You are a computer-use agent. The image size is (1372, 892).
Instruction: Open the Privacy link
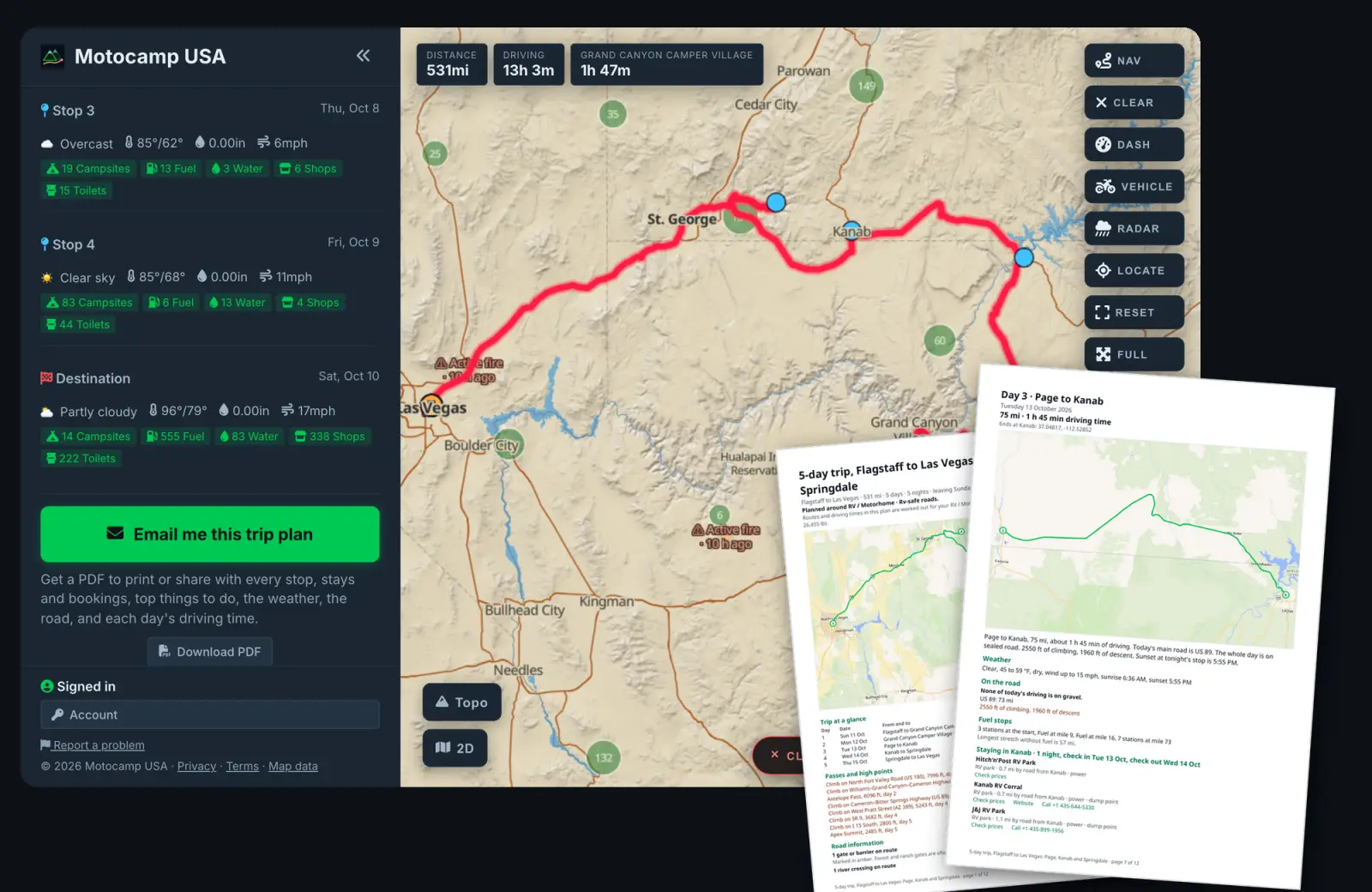tap(196, 766)
